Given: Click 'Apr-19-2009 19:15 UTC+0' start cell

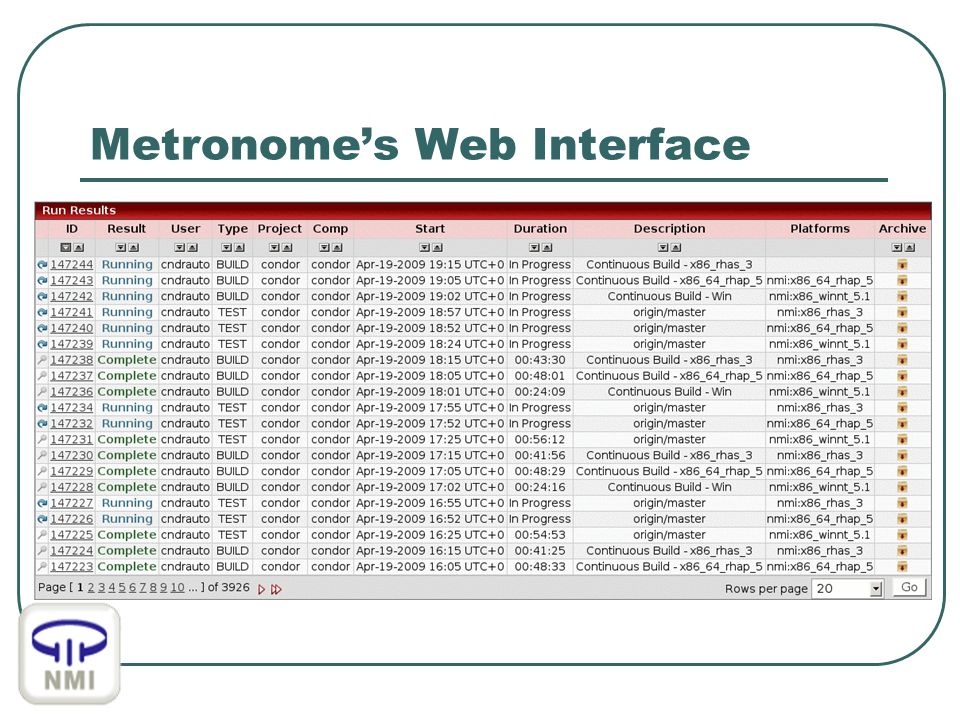Looking at the screenshot, I should [x=430, y=265].
